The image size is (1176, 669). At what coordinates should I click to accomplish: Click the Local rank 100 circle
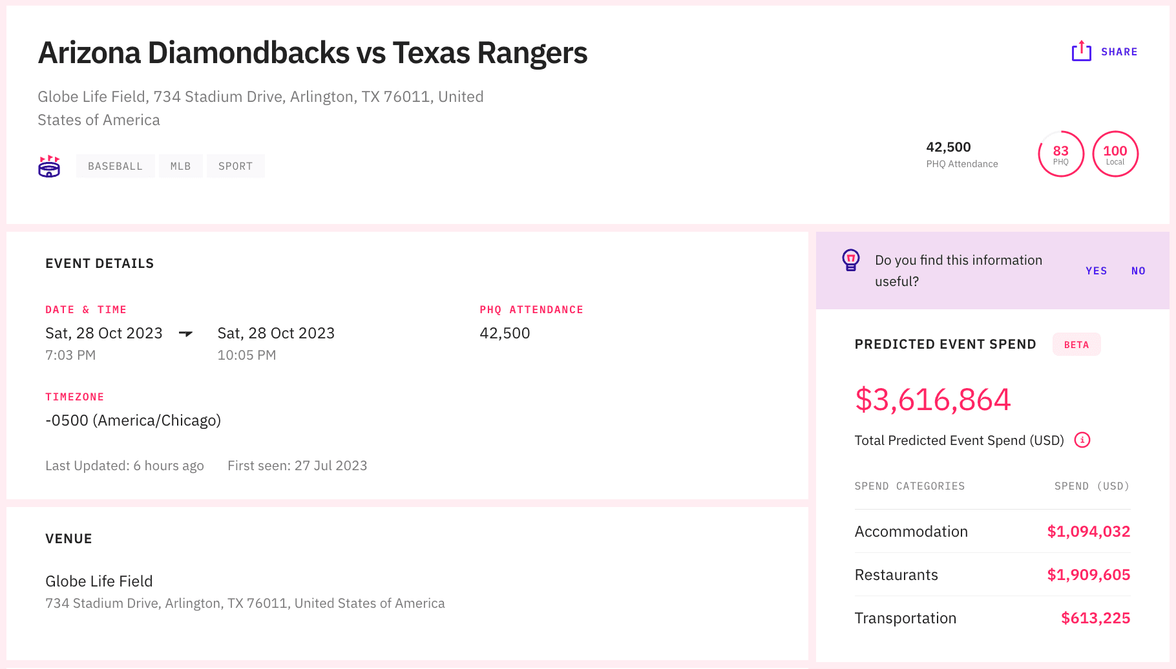point(1115,154)
